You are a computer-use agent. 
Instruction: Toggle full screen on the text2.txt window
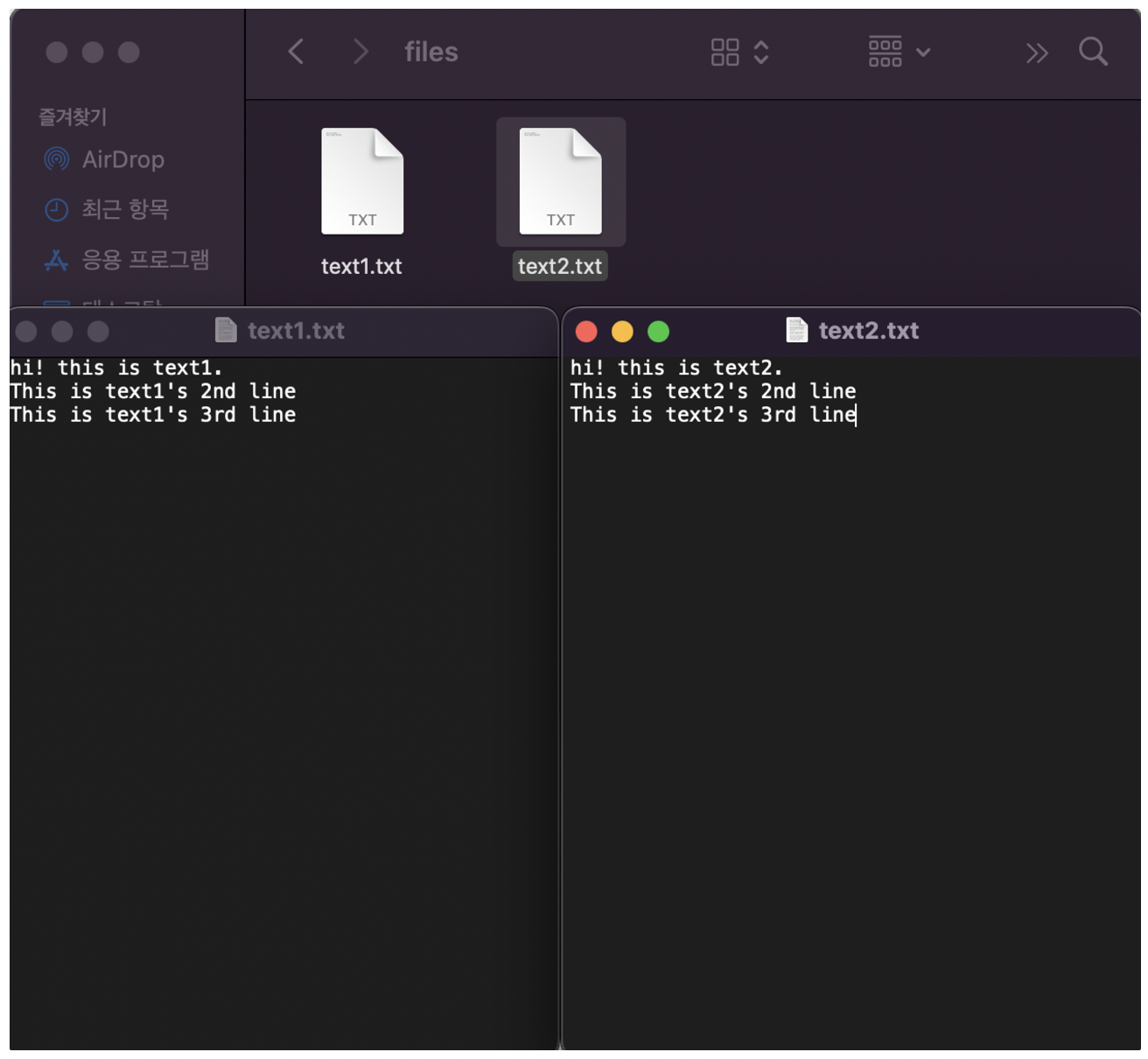tap(658, 331)
